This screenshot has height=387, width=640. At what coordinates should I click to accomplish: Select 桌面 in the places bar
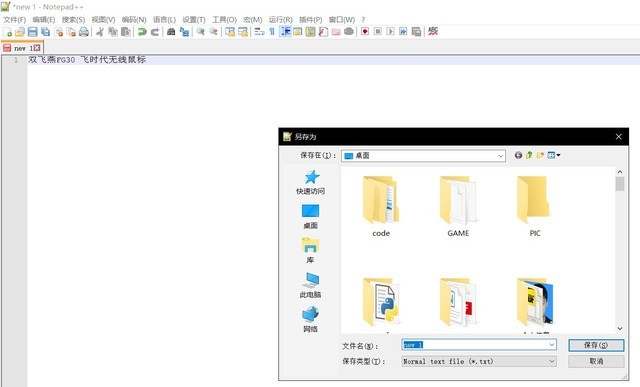point(311,217)
